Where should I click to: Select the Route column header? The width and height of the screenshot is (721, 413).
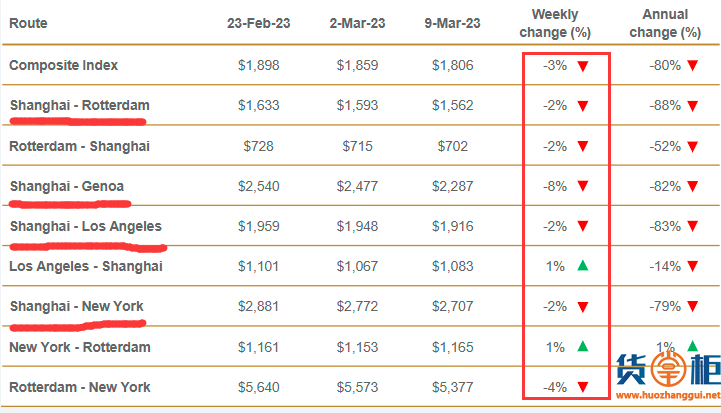pos(28,23)
